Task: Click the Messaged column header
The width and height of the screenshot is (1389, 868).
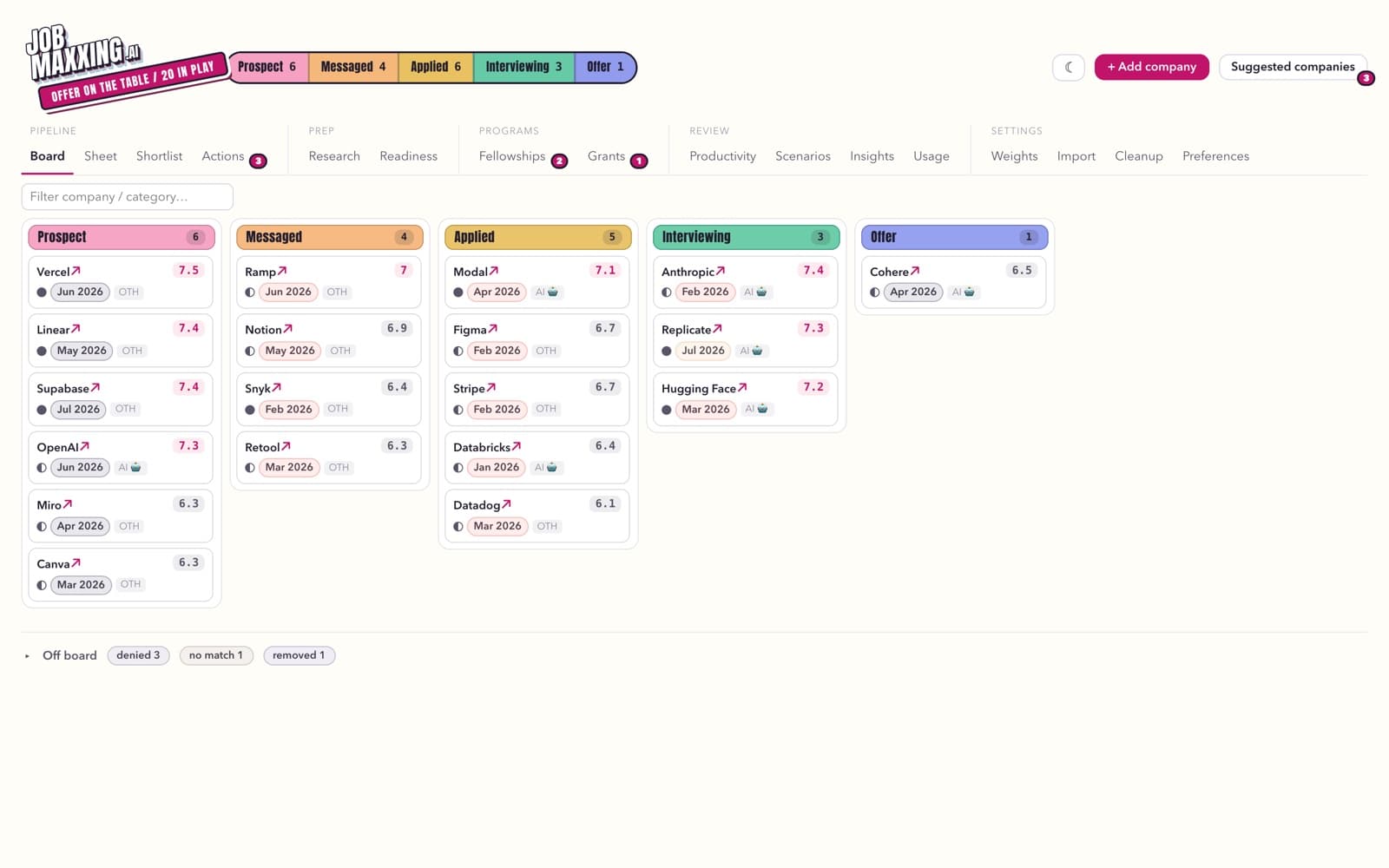Action: point(330,237)
